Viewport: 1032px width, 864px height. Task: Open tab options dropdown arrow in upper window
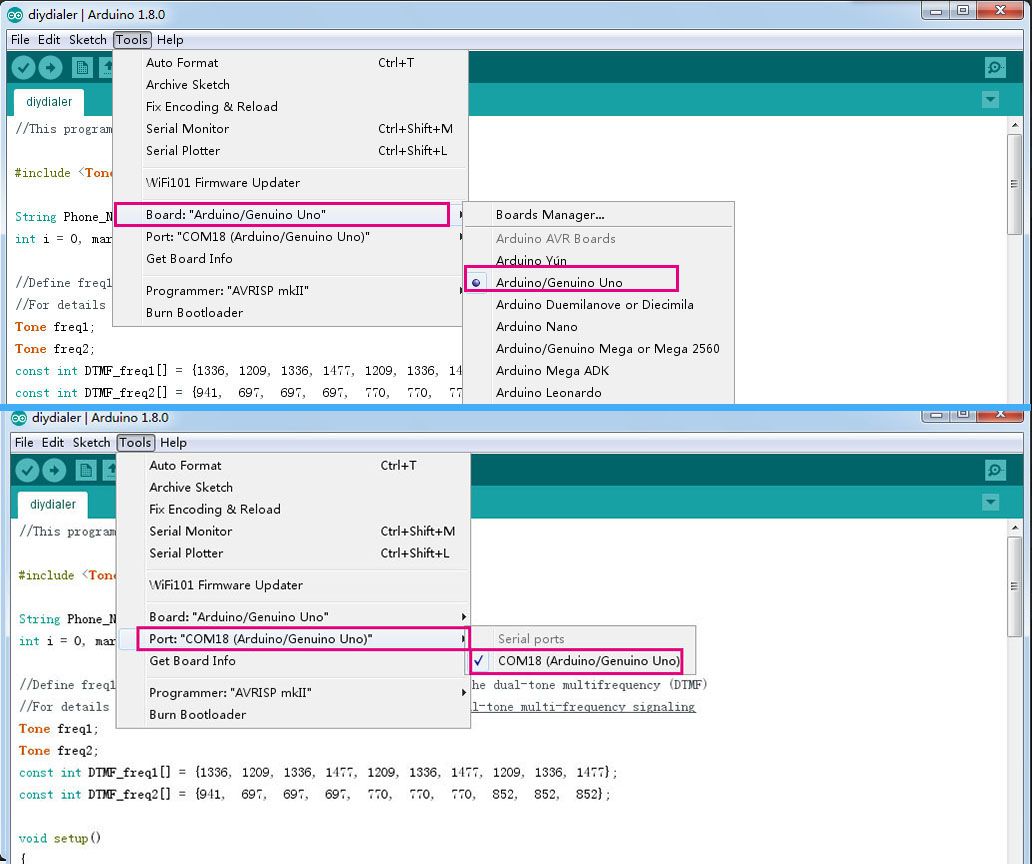click(x=990, y=99)
